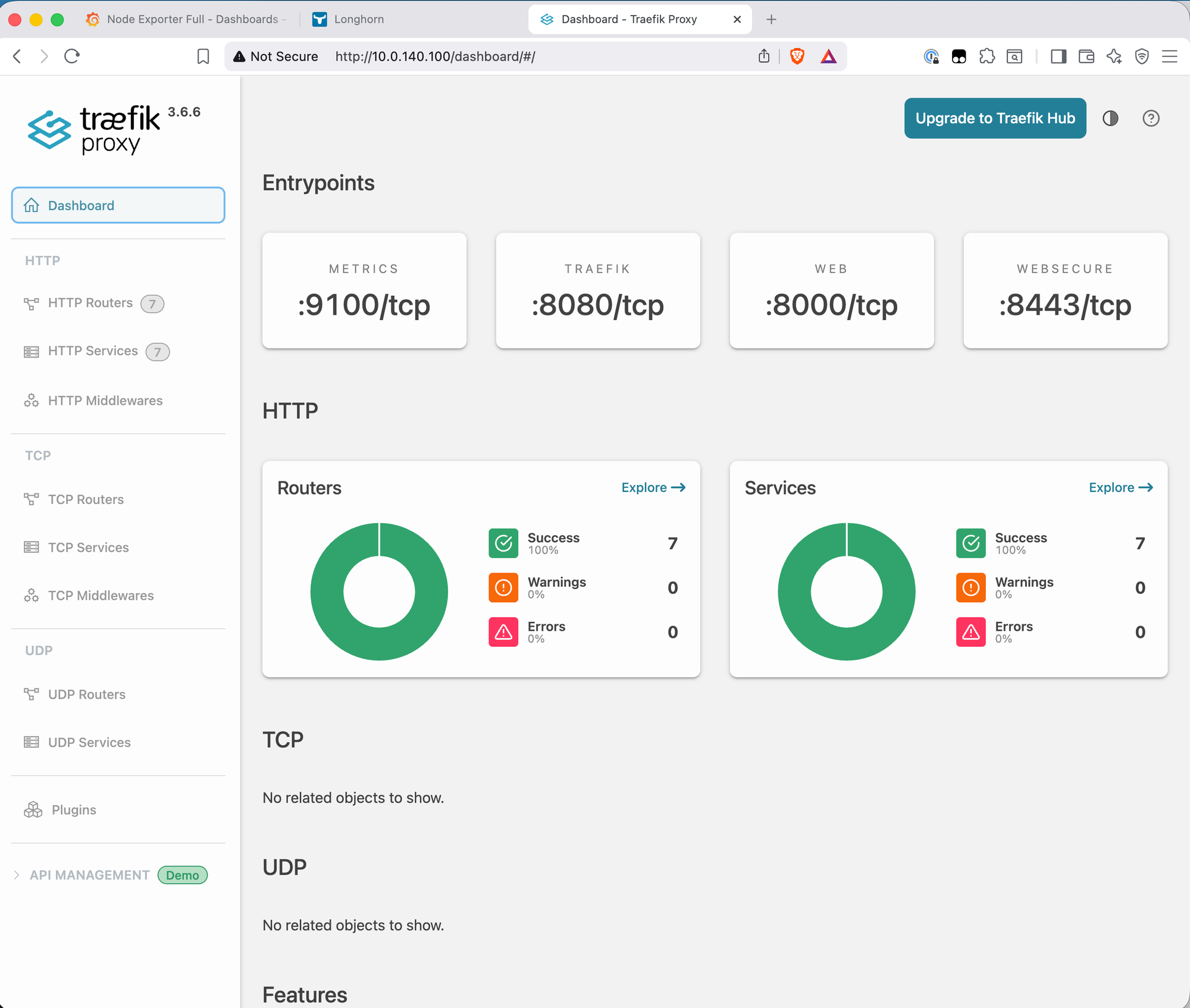Switch to the Longhorn tab
The width and height of the screenshot is (1190, 1008).
point(359,19)
